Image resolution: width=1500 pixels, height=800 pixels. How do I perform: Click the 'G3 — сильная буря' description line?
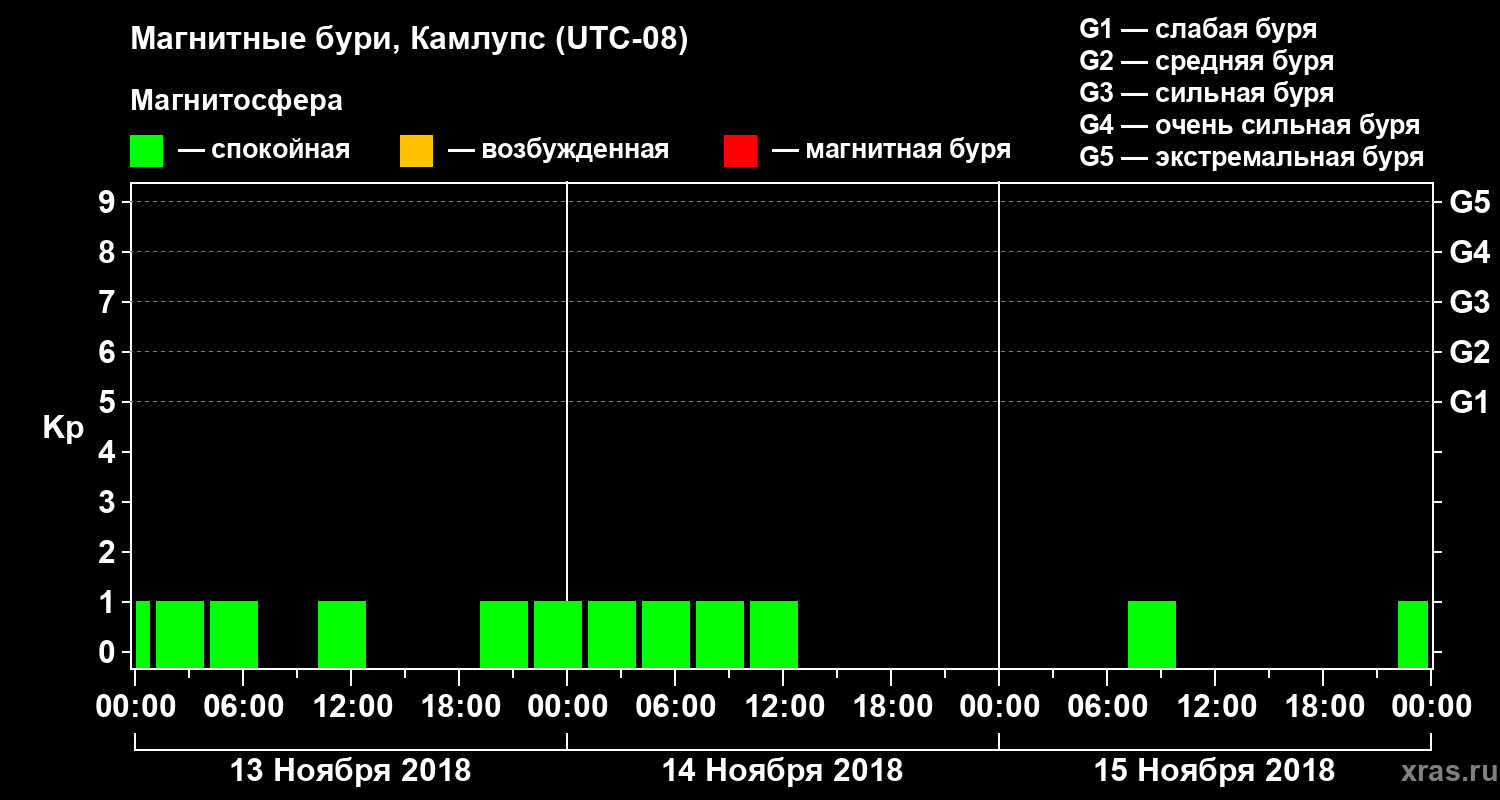coord(1206,93)
